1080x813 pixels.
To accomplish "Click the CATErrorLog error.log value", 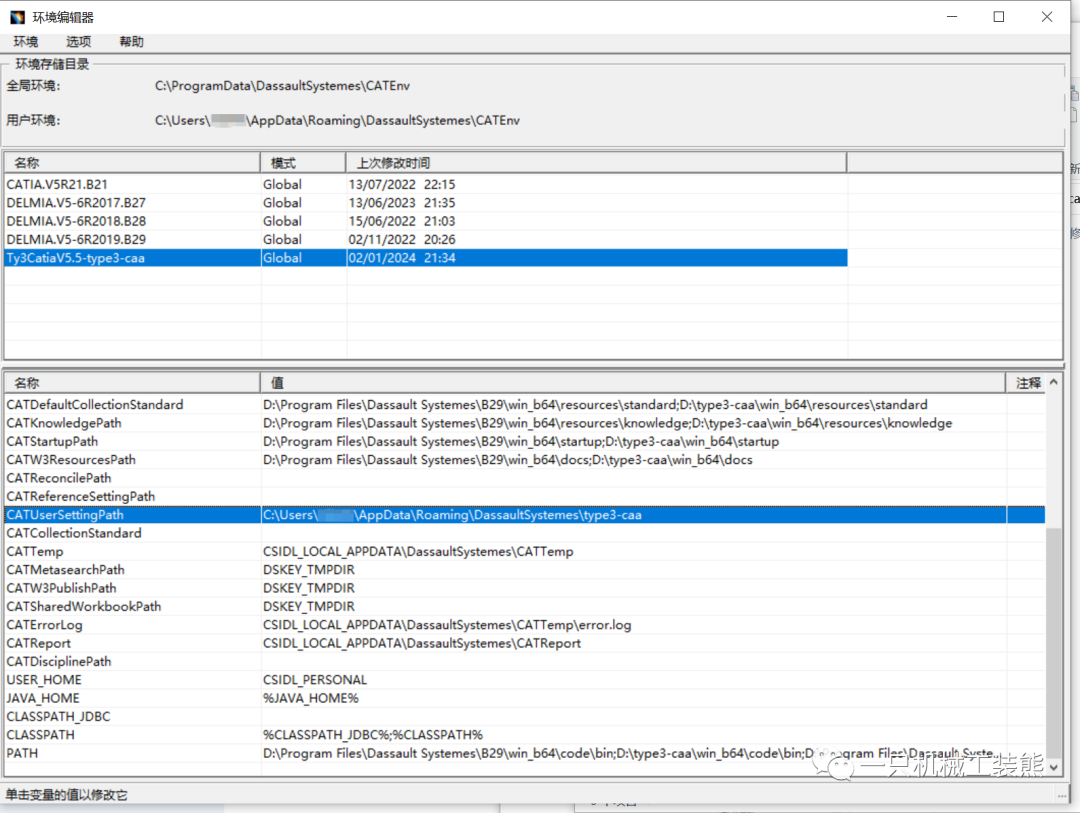I will coord(447,625).
